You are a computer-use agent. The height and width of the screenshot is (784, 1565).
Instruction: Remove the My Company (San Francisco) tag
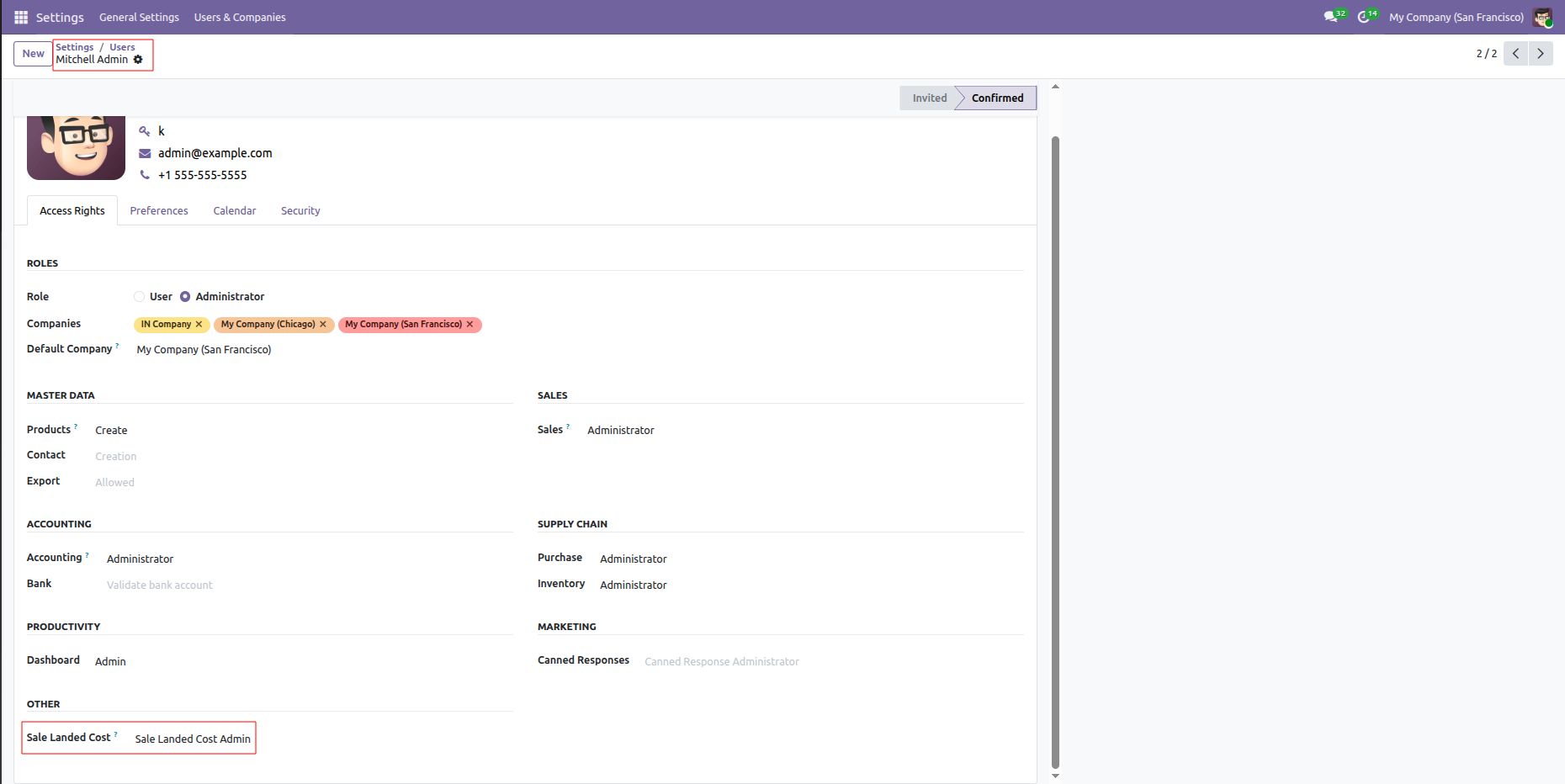[x=470, y=325]
